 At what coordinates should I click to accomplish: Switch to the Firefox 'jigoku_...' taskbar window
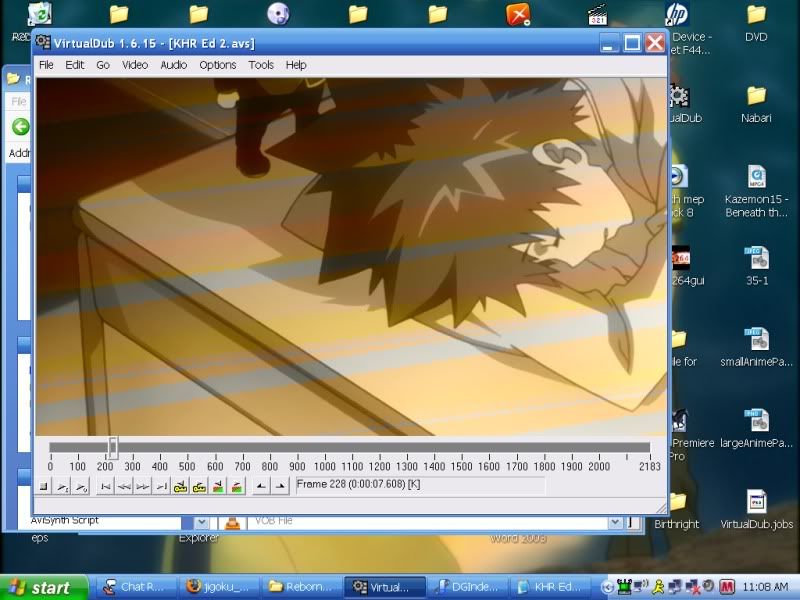click(219, 587)
